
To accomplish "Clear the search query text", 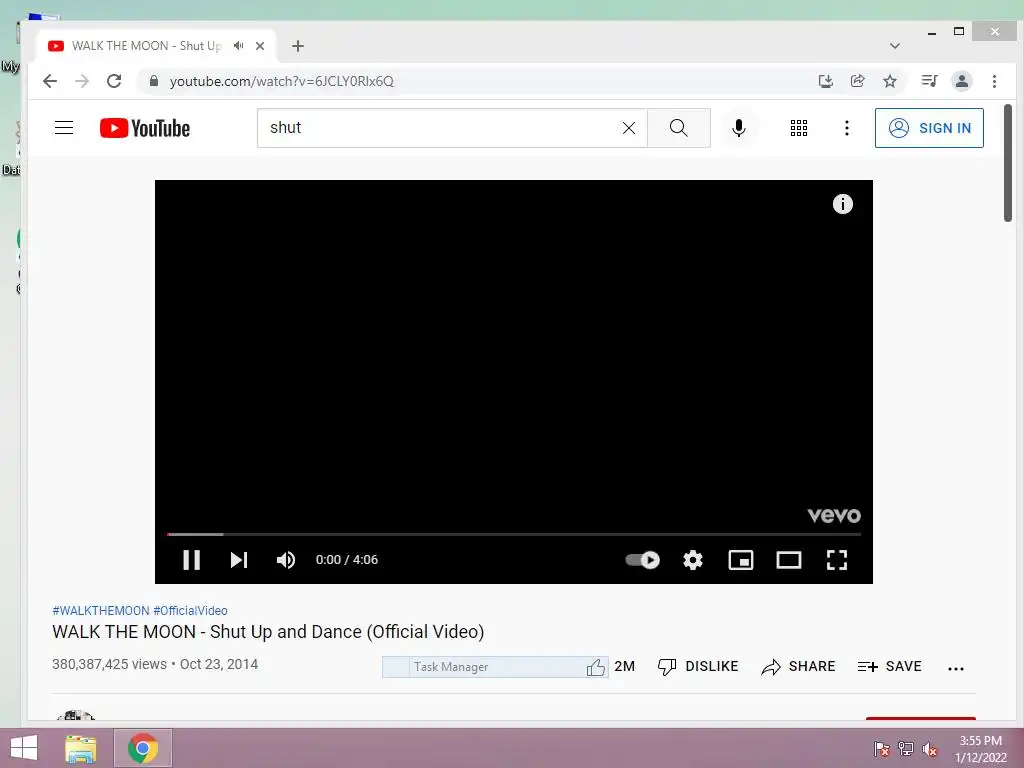I will [x=629, y=128].
